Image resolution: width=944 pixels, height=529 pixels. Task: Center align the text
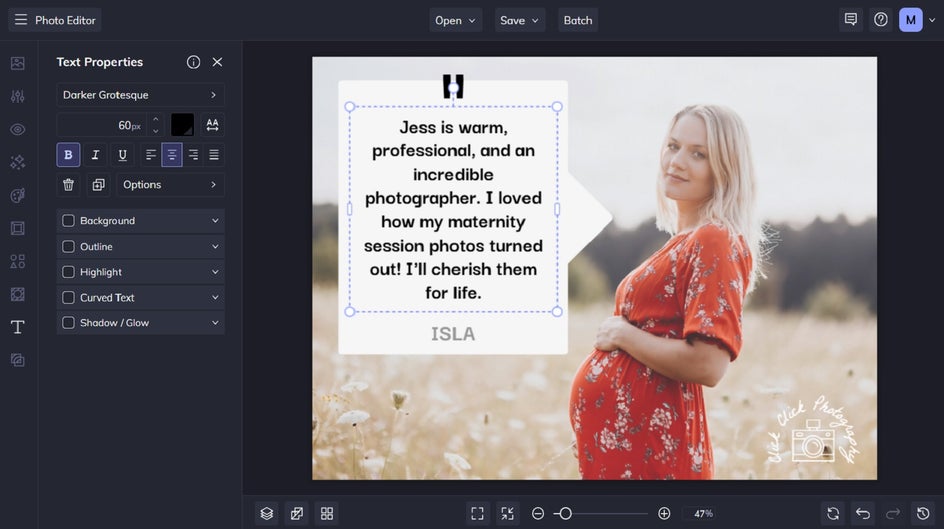[172, 155]
